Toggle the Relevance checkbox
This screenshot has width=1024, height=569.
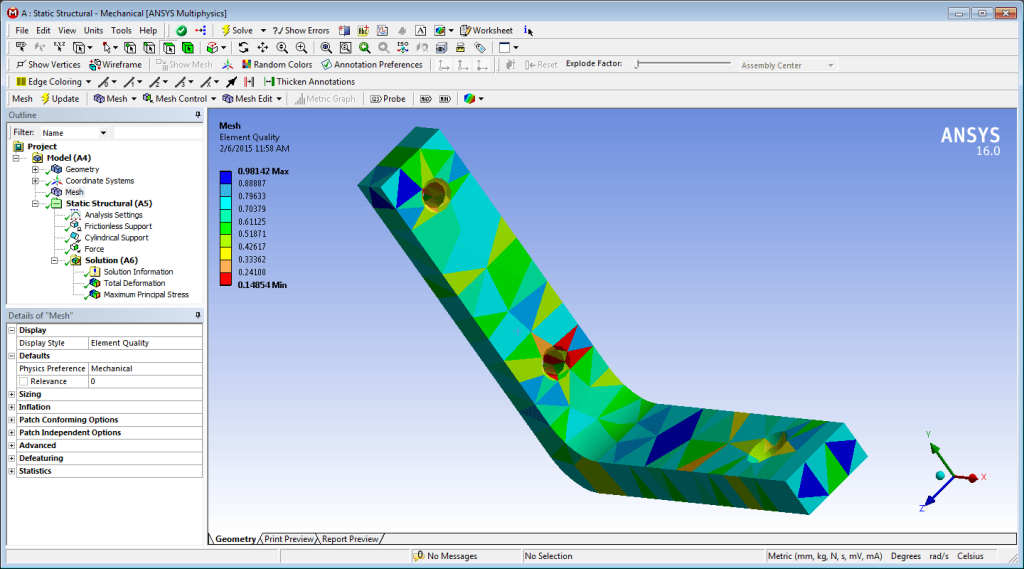24,382
